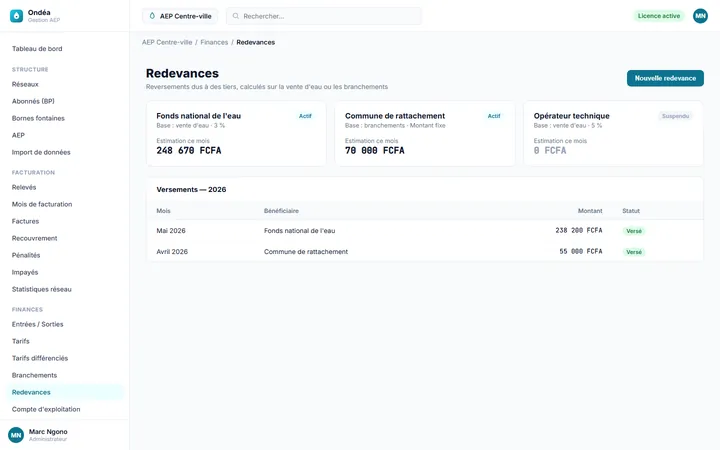Screen dimensions: 720x450
Task: Click the Redevances page heading
Action: pyautogui.click(x=182, y=73)
